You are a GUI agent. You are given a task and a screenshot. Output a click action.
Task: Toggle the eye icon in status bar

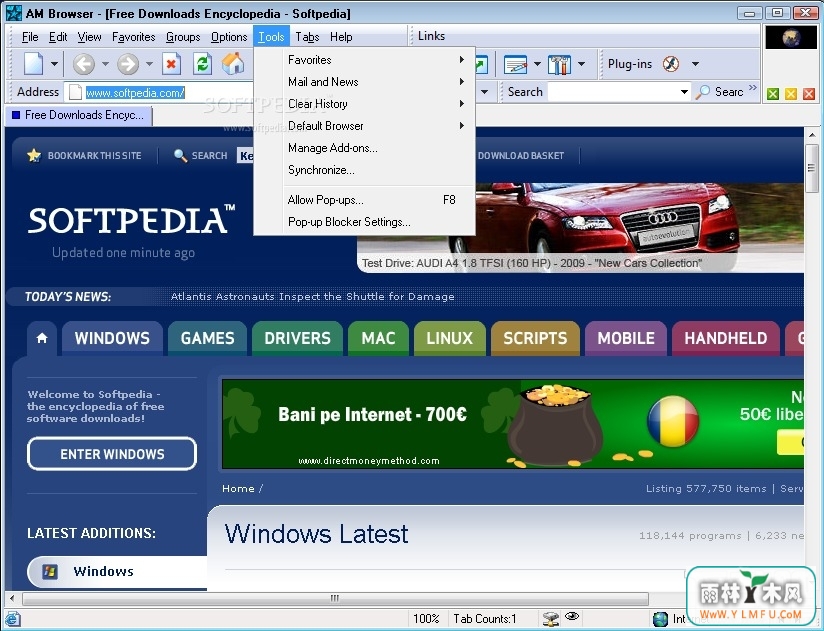tap(572, 616)
